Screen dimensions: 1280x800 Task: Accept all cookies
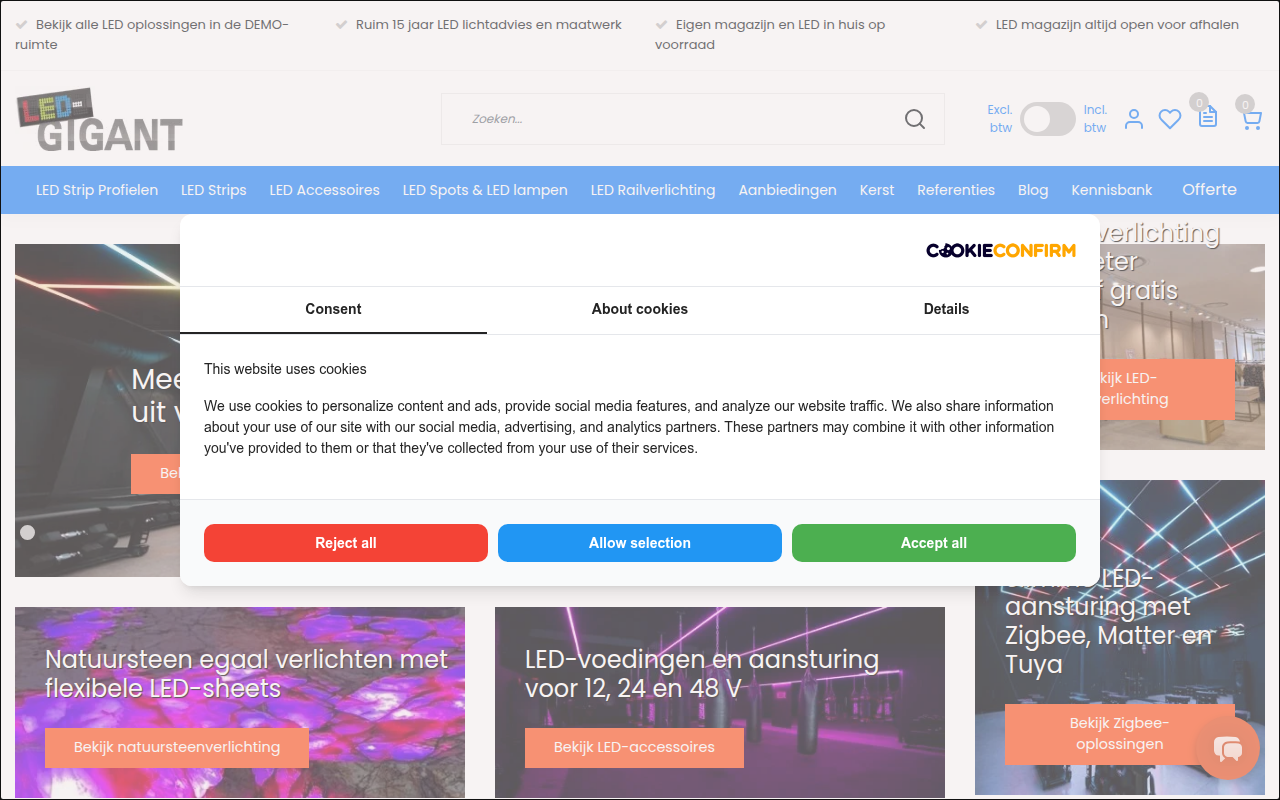pos(934,543)
